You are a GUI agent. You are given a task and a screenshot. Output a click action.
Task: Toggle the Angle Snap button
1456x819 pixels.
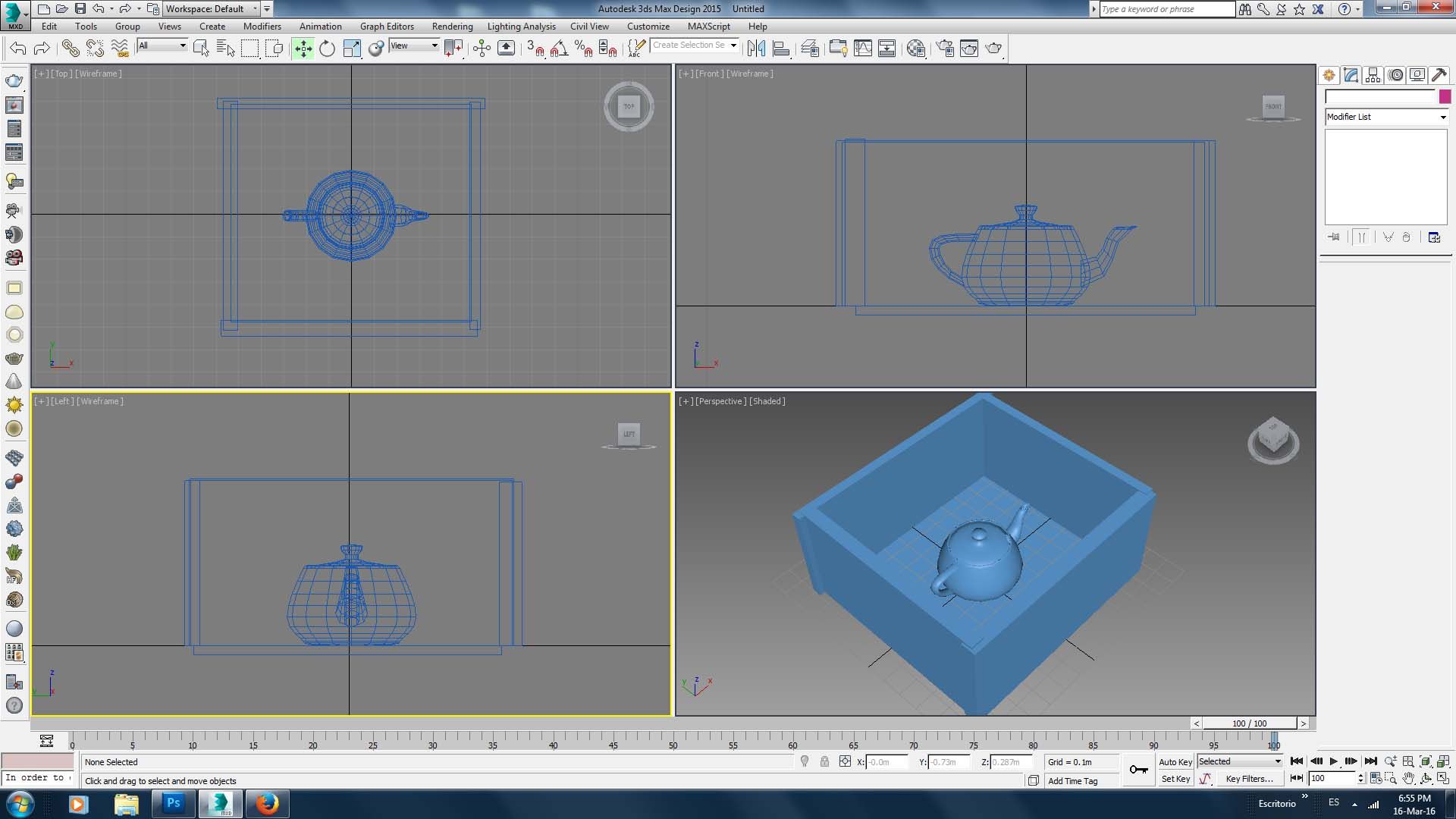(560, 49)
